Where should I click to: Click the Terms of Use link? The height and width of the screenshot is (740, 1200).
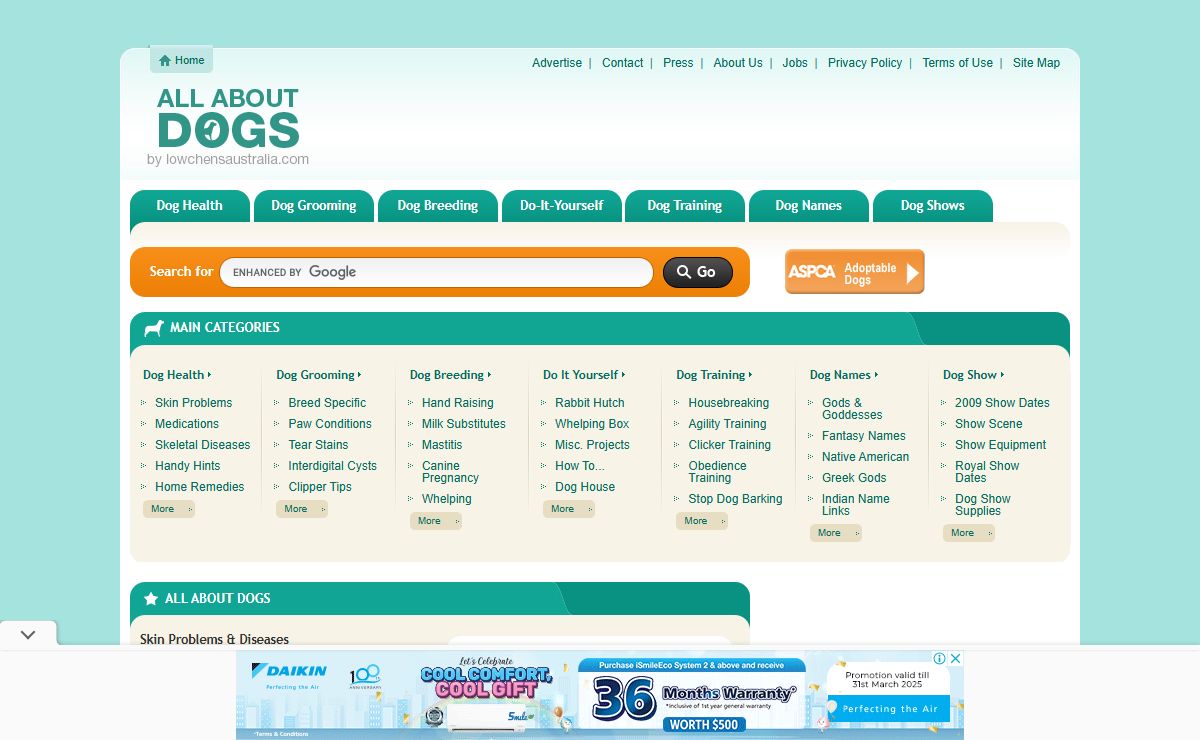(x=958, y=63)
